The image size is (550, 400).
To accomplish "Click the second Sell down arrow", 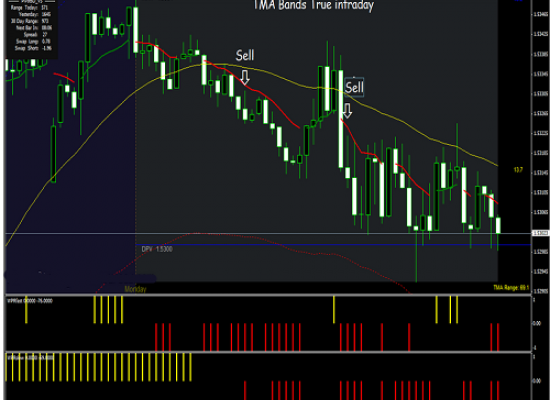I will coord(347,111).
